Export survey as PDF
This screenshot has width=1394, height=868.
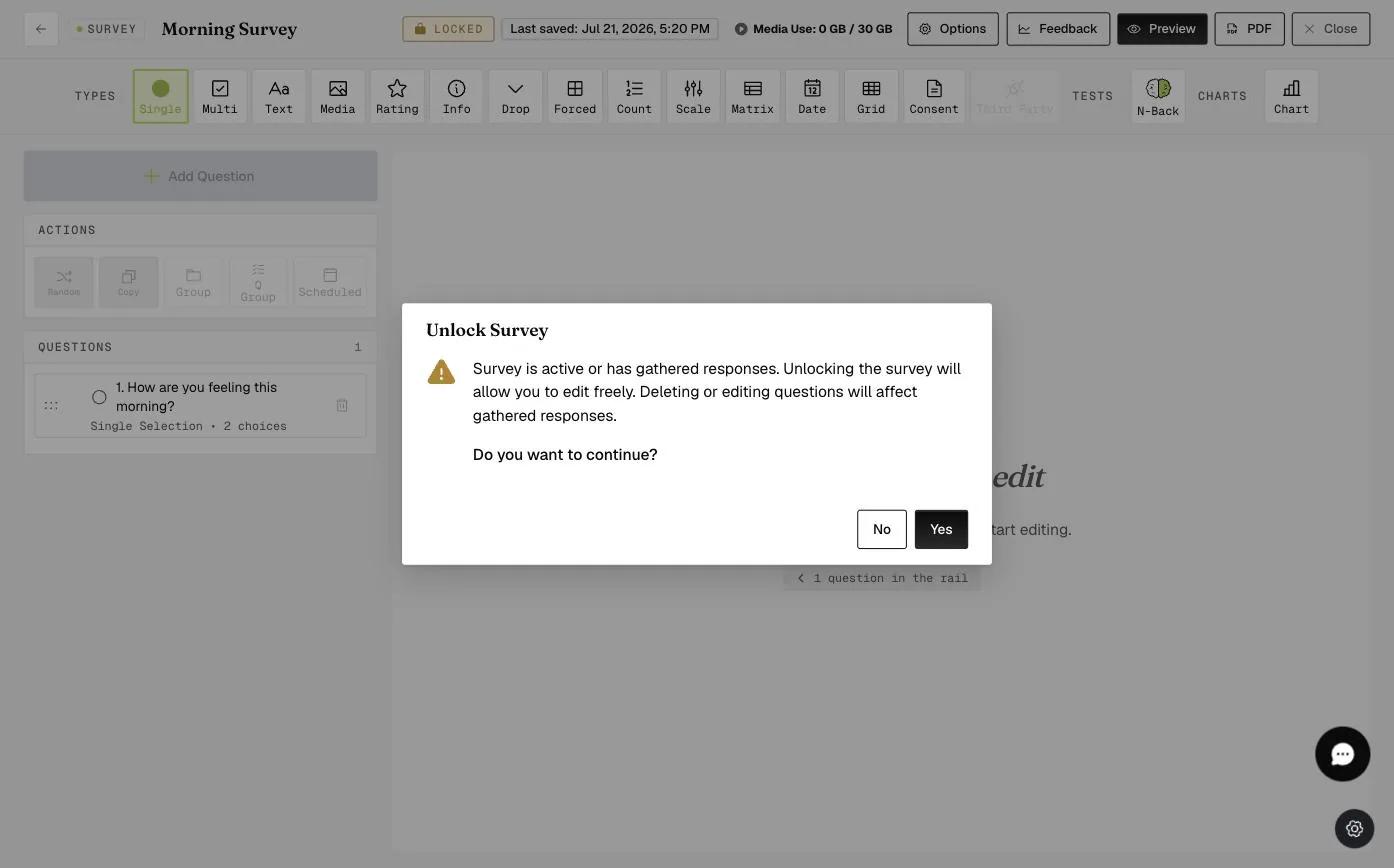(1249, 29)
